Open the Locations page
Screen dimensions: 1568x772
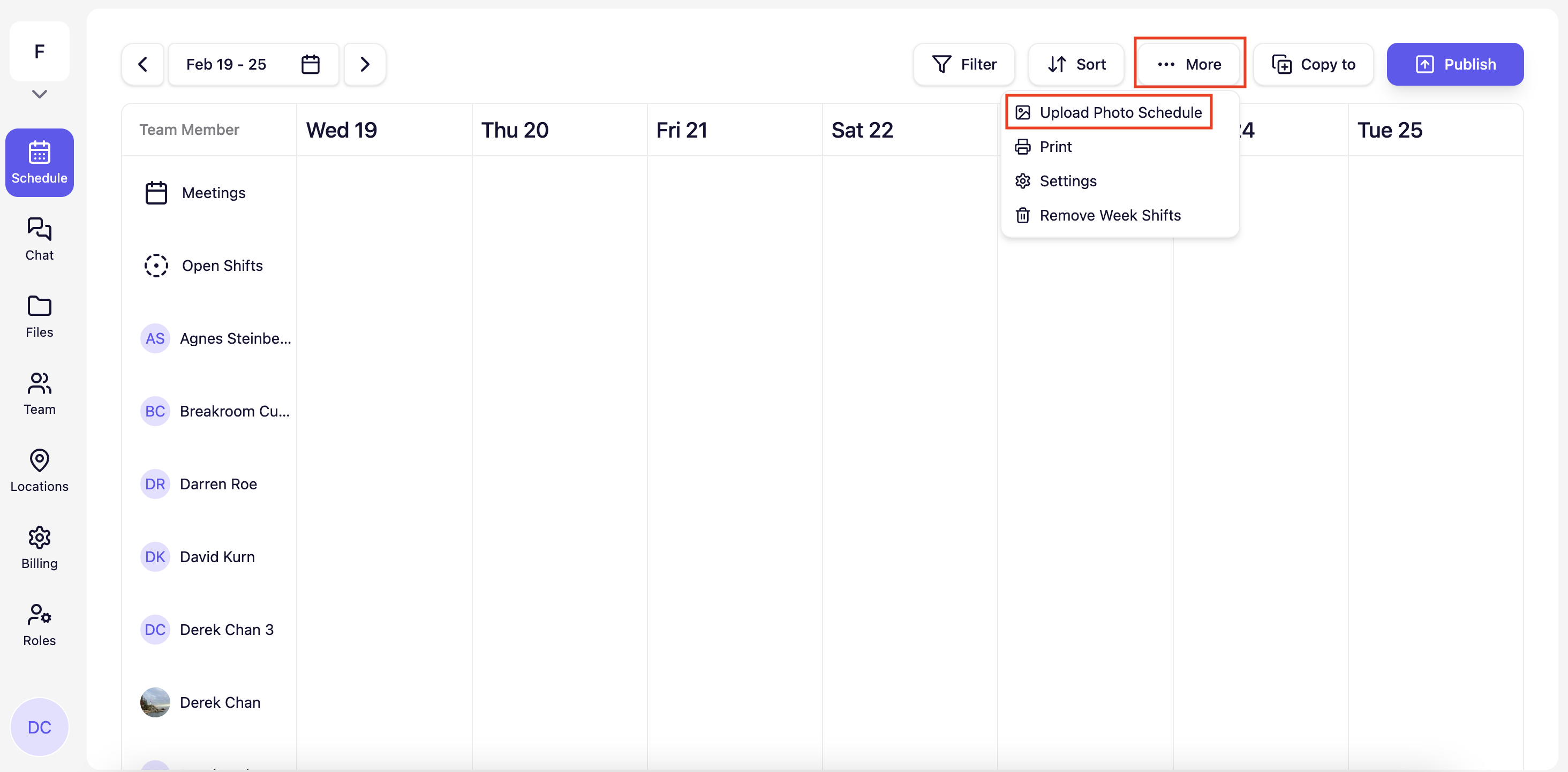pyautogui.click(x=40, y=471)
